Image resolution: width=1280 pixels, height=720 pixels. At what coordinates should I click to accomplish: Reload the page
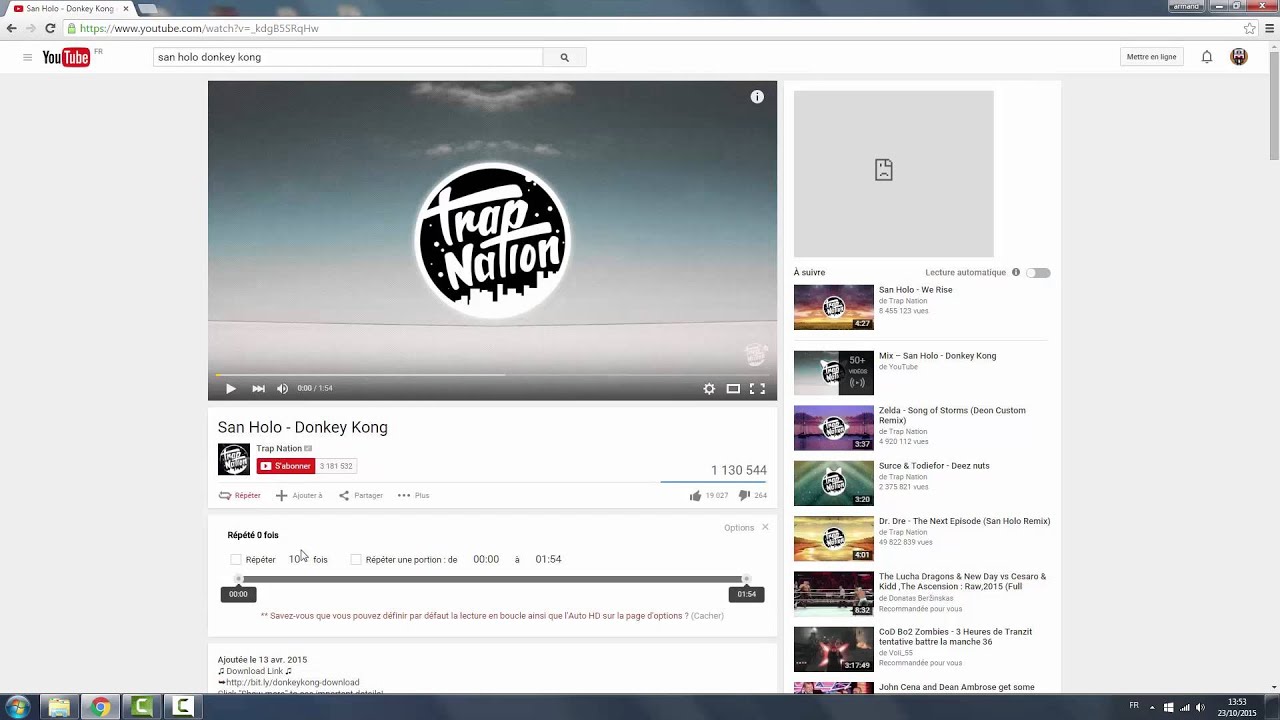point(50,29)
